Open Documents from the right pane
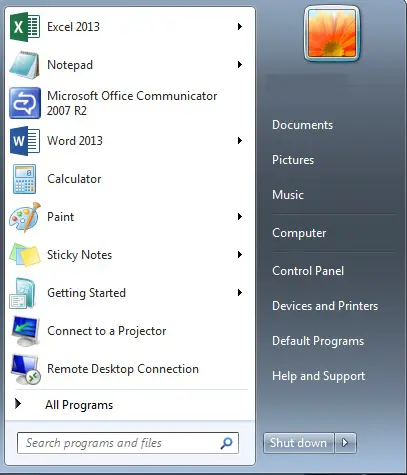Image resolution: width=407 pixels, height=475 pixels. (x=302, y=125)
